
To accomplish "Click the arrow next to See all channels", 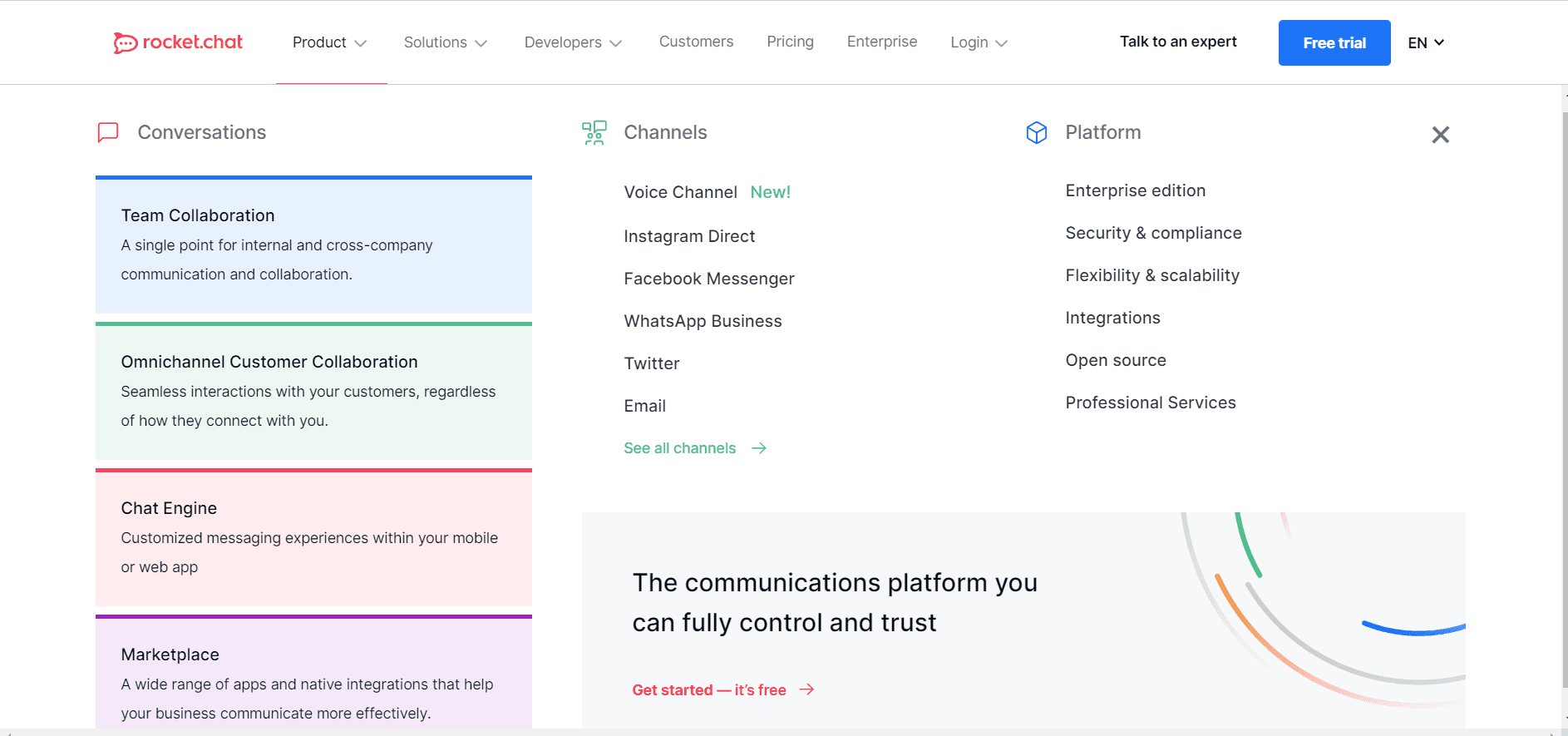I will coord(759,448).
